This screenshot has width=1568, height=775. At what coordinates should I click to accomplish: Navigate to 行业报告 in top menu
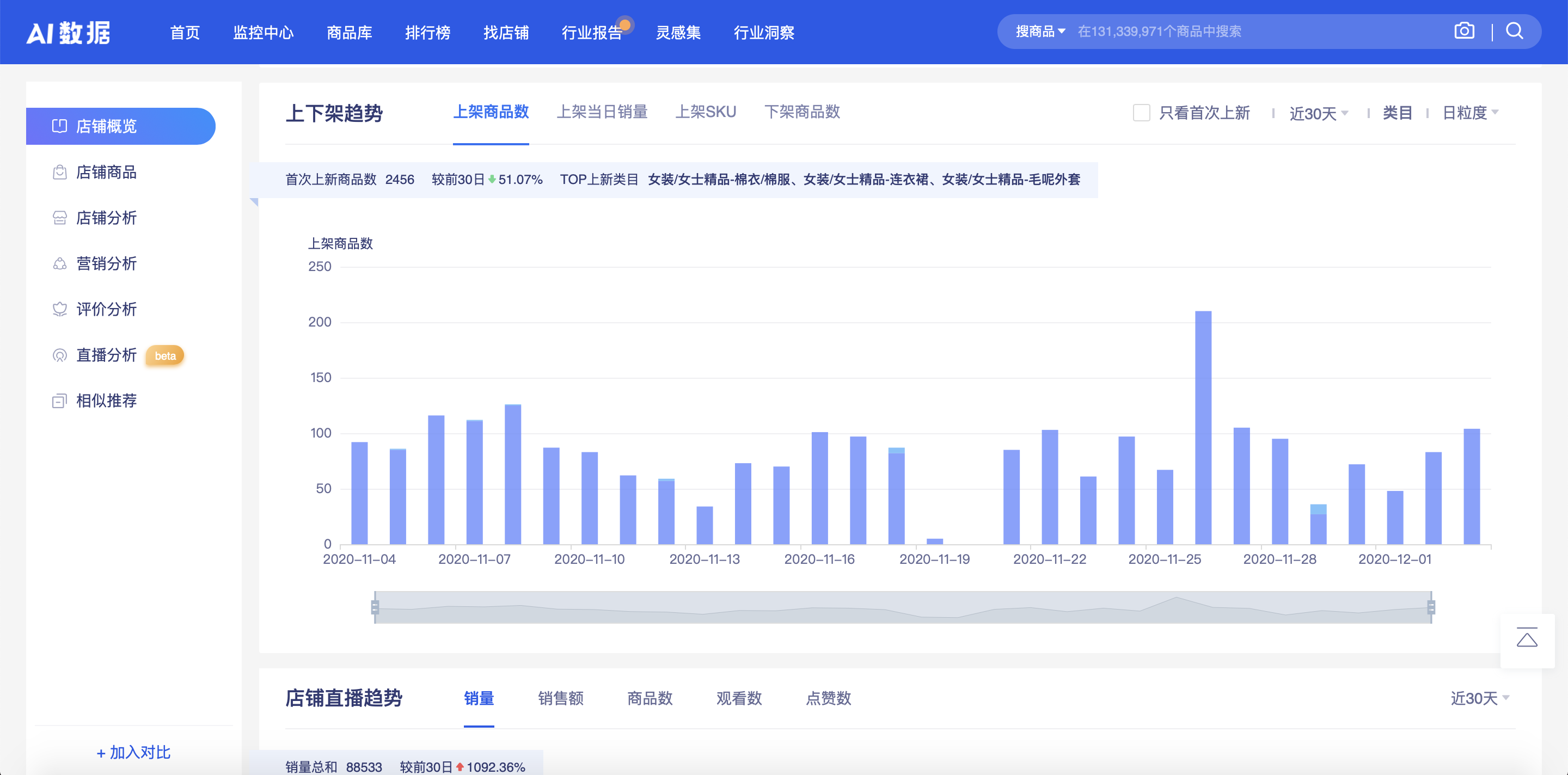tap(592, 33)
